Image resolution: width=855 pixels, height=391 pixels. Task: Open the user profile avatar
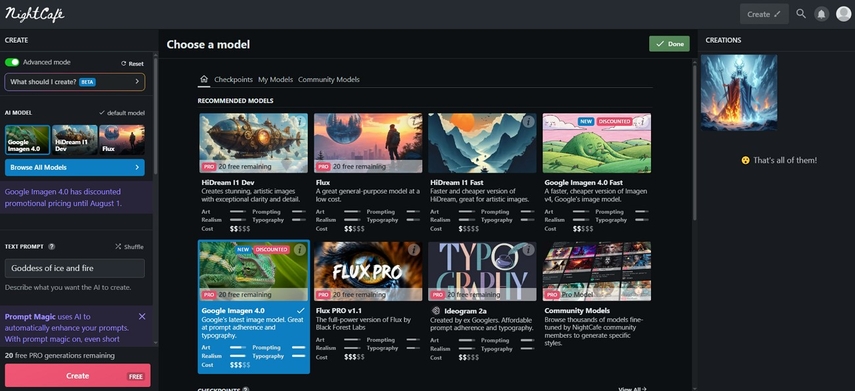pos(843,14)
